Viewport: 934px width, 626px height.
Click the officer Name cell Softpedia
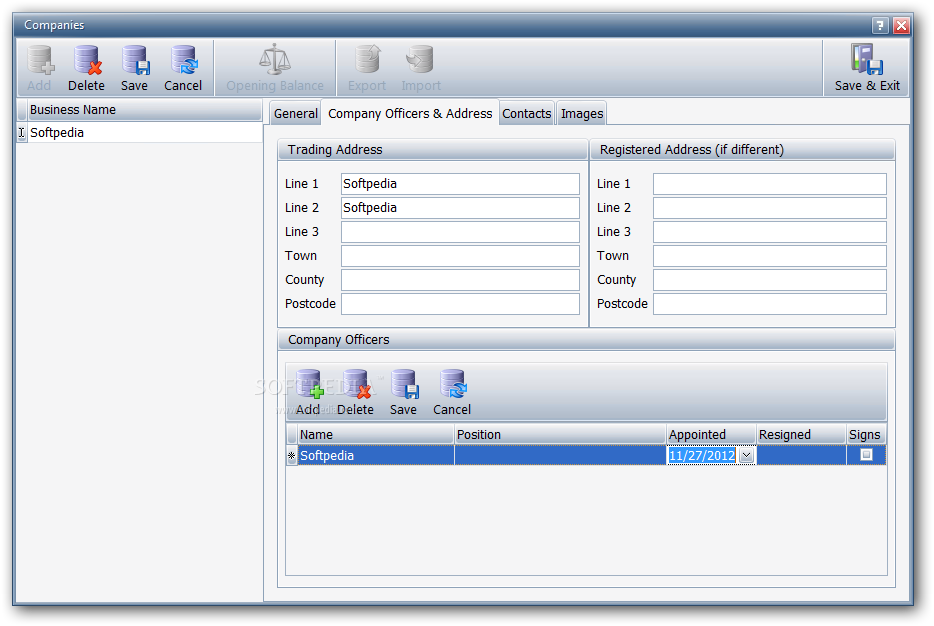click(375, 456)
